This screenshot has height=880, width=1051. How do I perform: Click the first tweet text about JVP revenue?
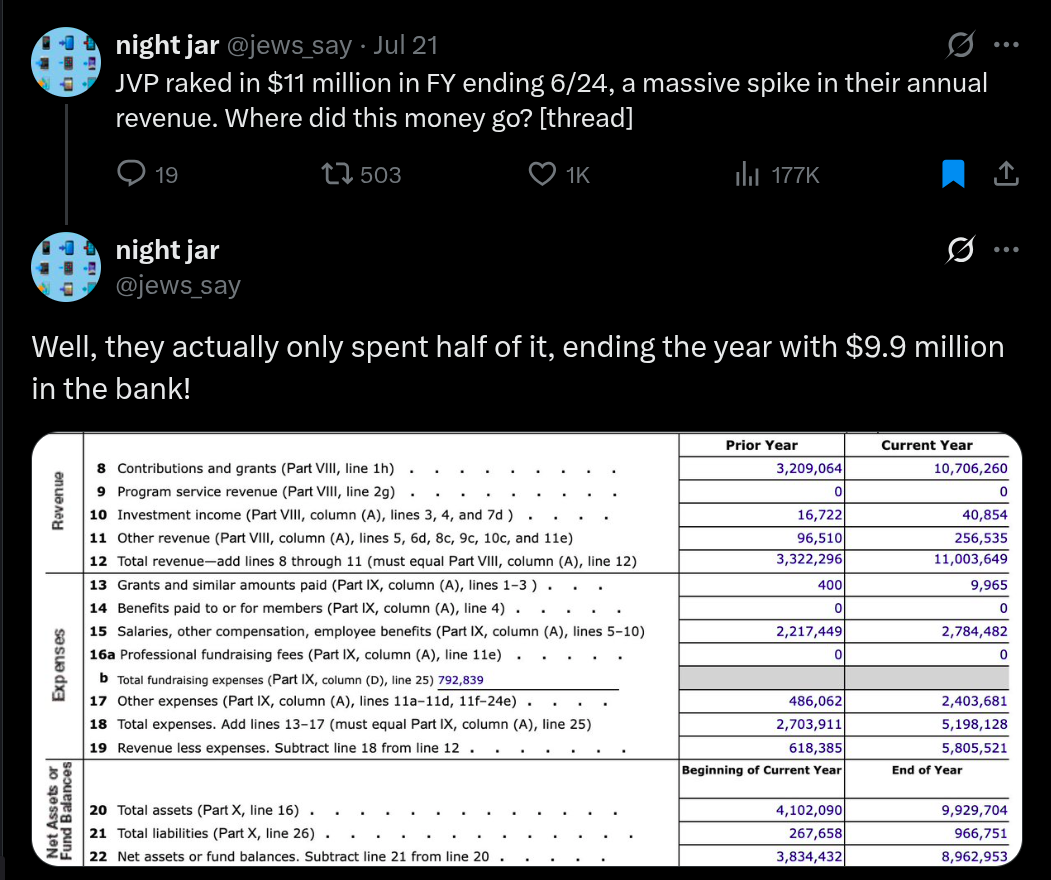pos(550,100)
